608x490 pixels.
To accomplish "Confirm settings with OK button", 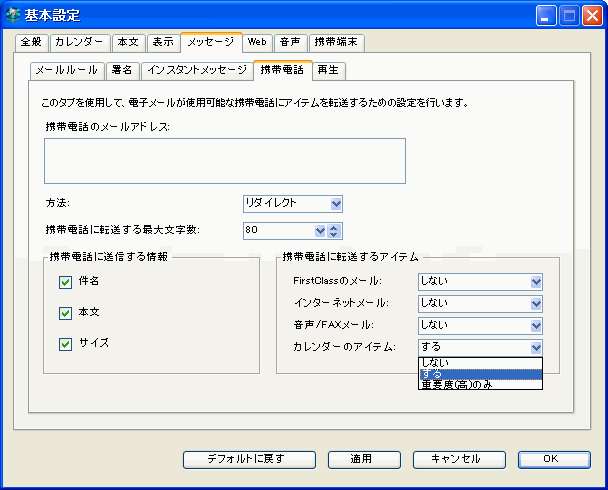I will point(551,459).
